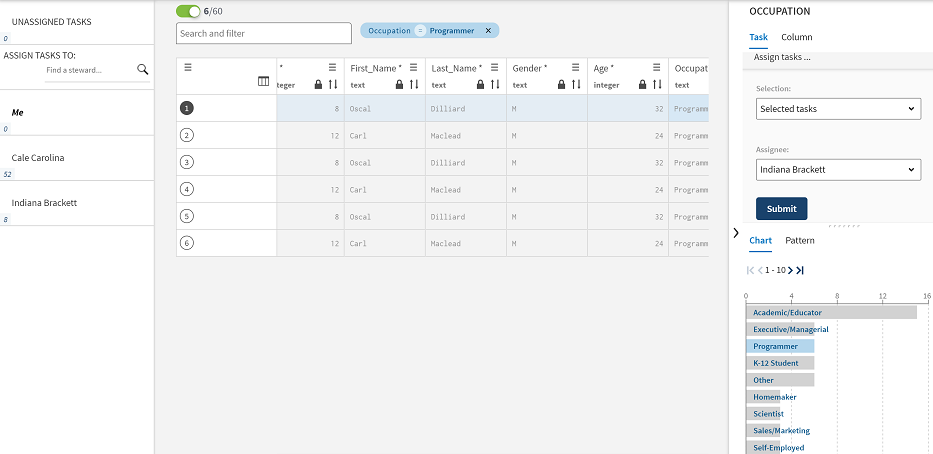Select row 1 number circle
This screenshot has width=933, height=454.
click(187, 108)
